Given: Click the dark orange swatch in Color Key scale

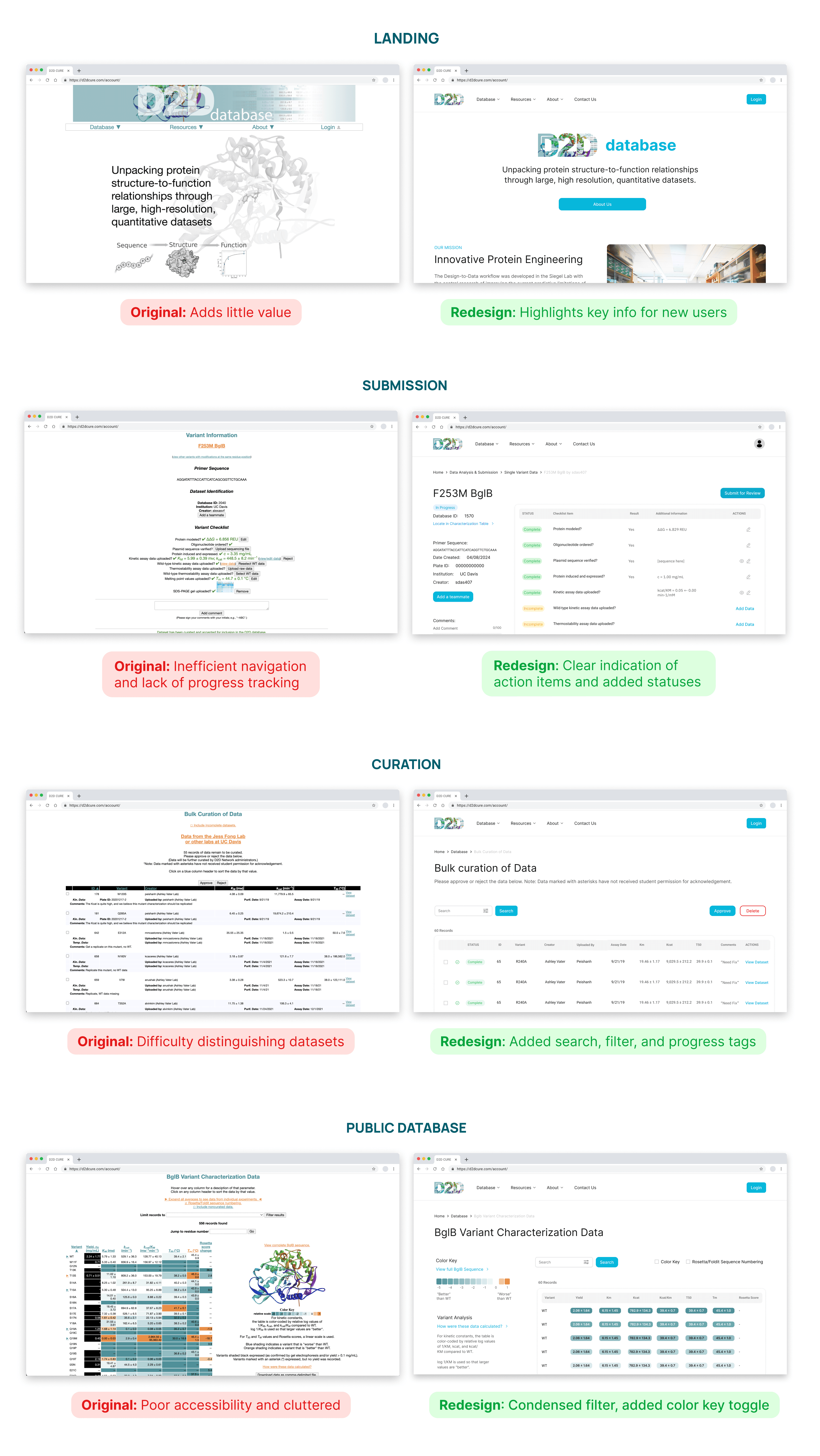Looking at the screenshot, I should pos(507,1281).
